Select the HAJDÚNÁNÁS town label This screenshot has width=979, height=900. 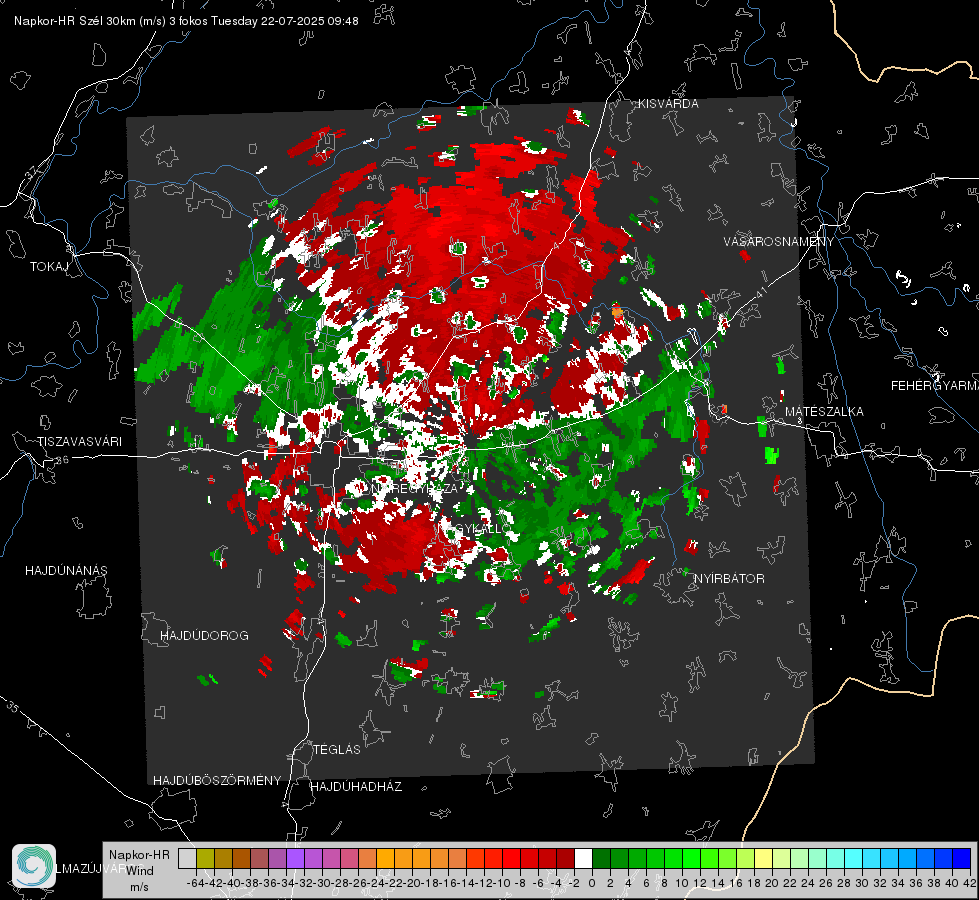point(66,571)
